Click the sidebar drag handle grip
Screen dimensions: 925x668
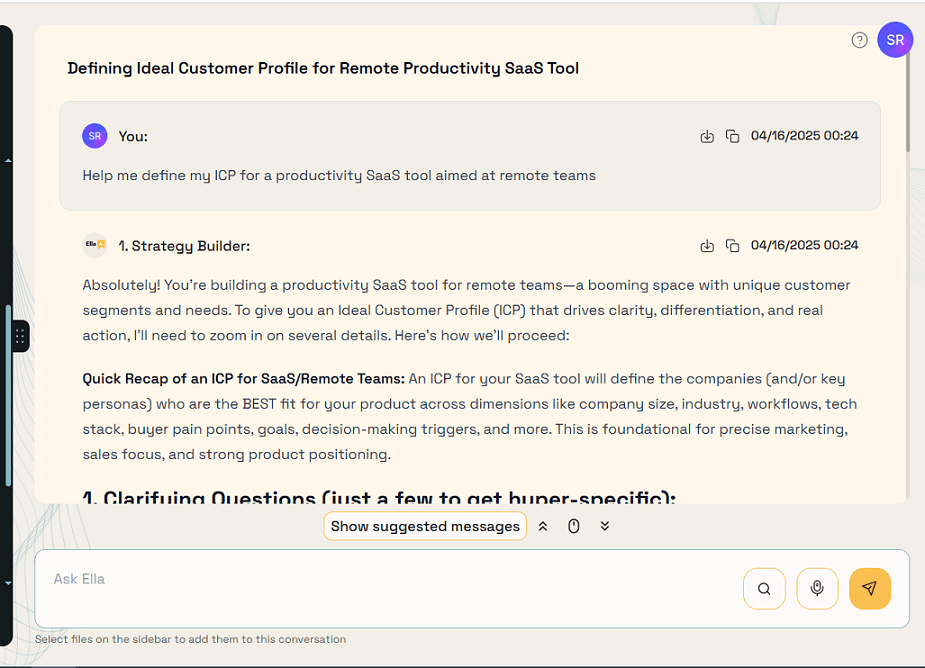19,336
